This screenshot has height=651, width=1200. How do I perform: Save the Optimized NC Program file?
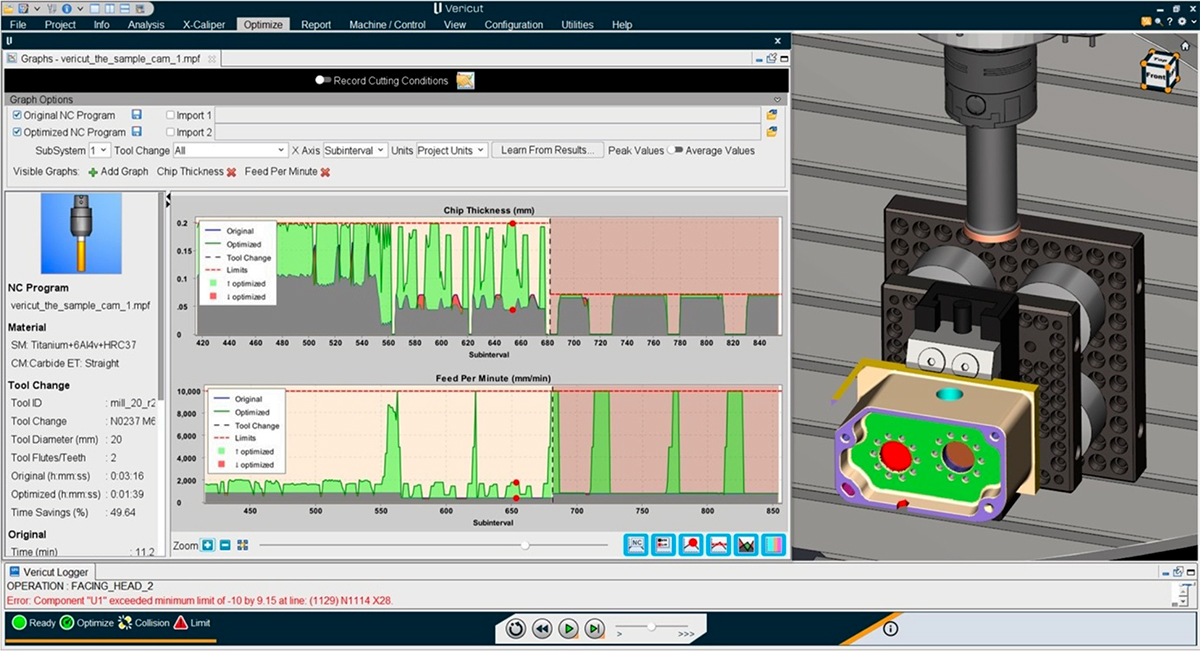coord(137,132)
